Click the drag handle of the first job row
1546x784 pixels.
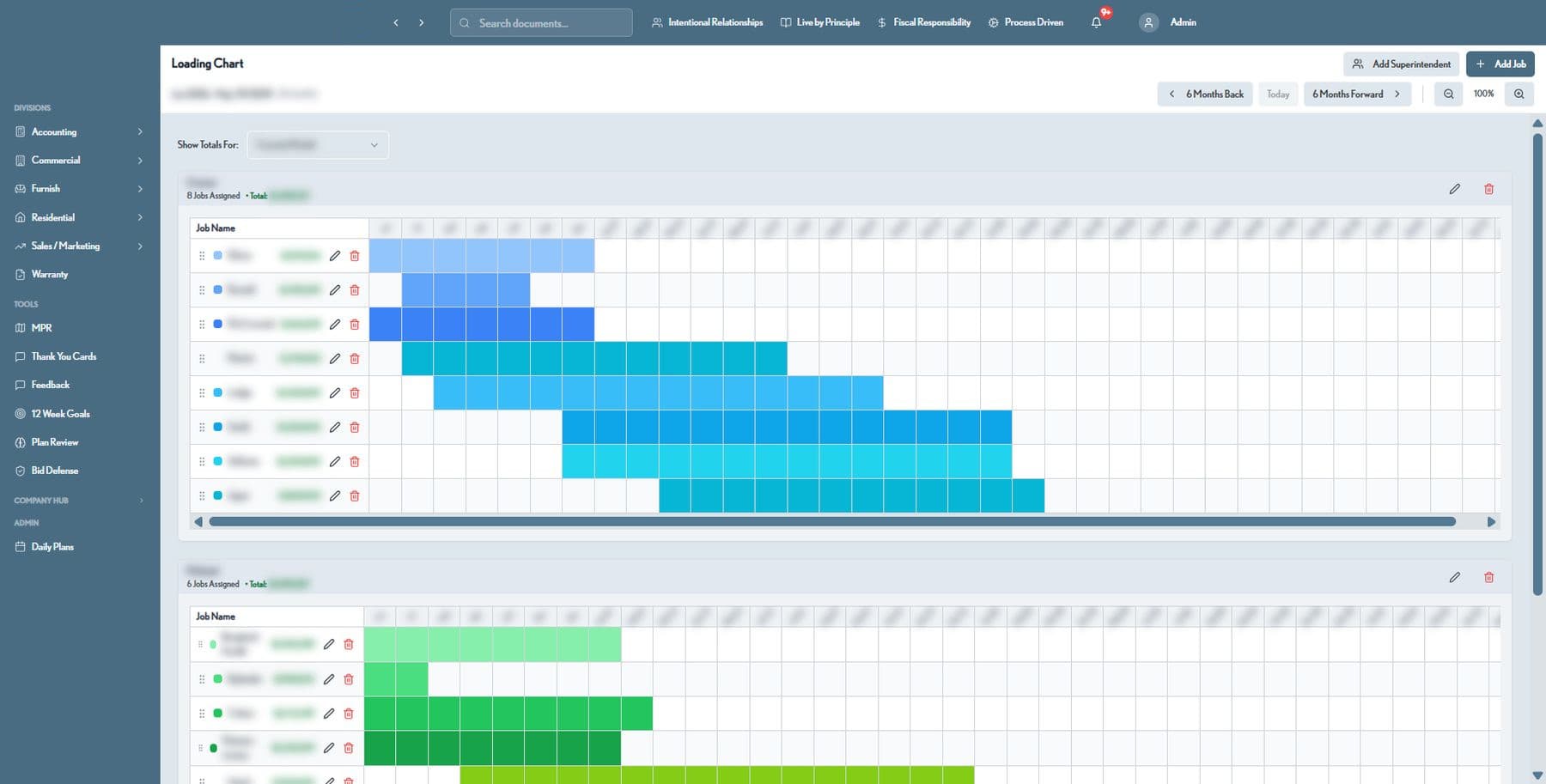tap(202, 256)
